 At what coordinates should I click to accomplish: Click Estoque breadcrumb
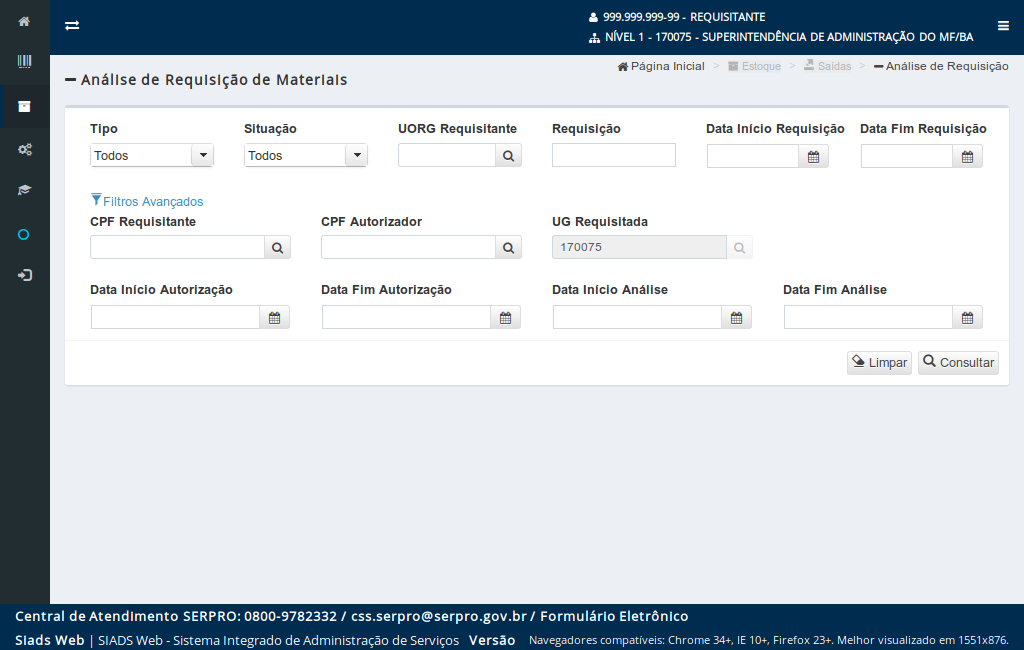coord(754,66)
